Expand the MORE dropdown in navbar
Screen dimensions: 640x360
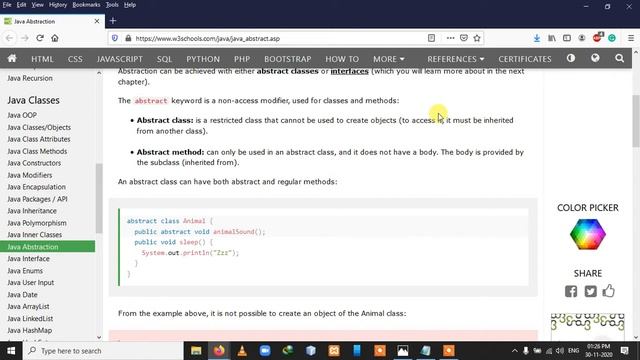(389, 59)
